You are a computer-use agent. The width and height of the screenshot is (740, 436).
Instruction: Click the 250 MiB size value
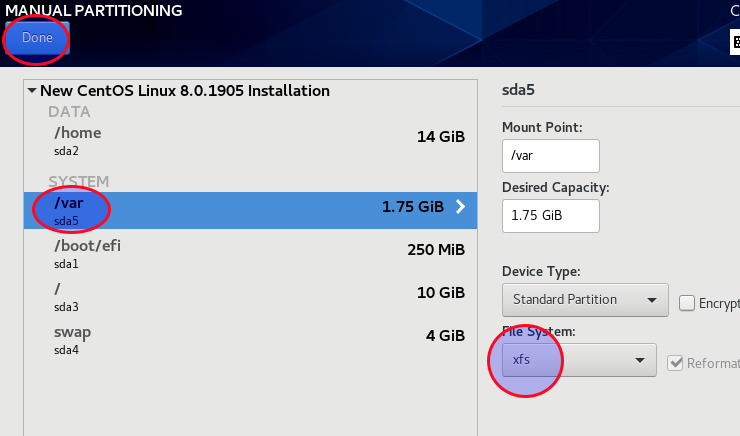(x=436, y=250)
